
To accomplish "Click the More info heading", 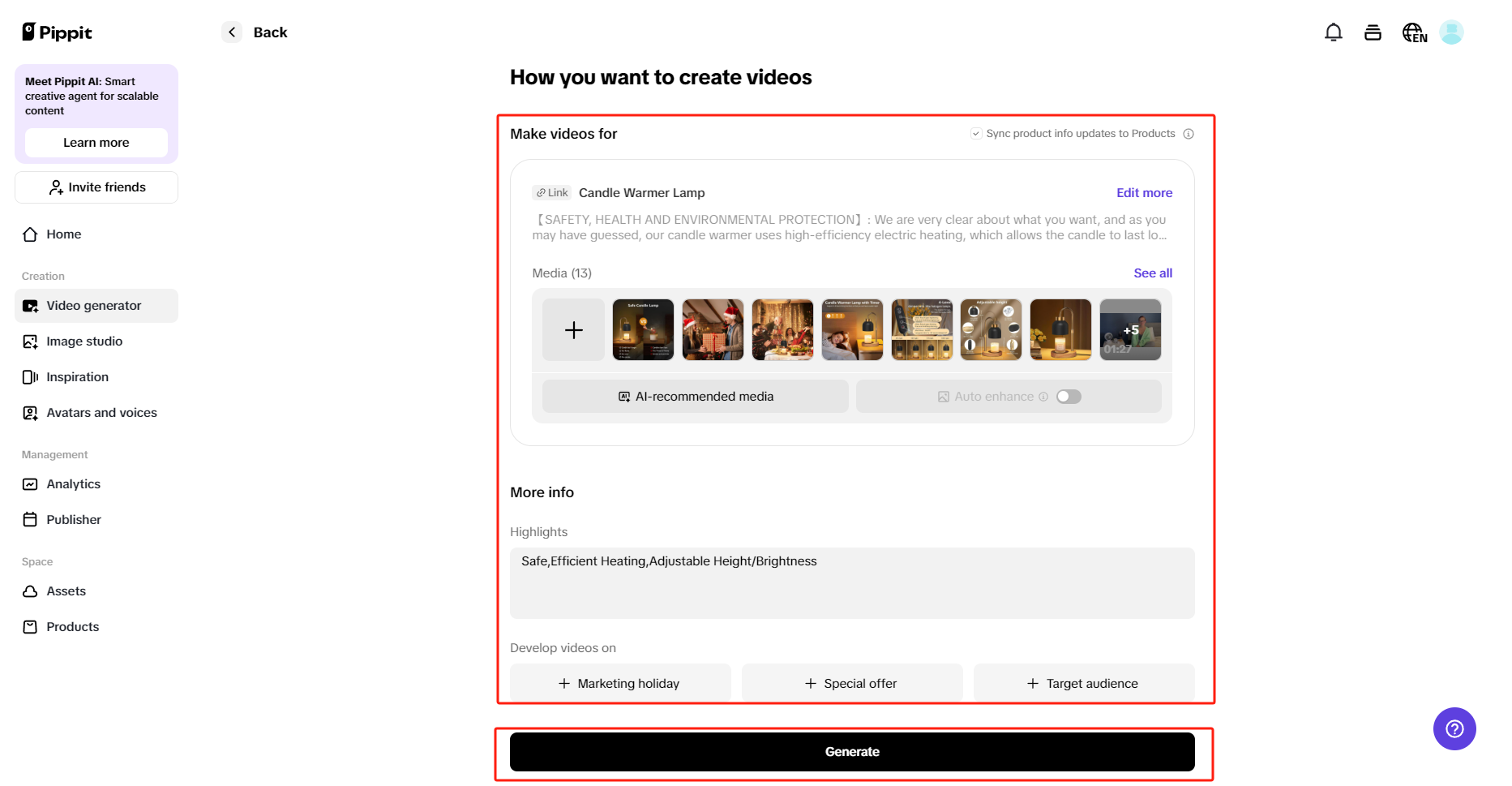I will pos(542,492).
